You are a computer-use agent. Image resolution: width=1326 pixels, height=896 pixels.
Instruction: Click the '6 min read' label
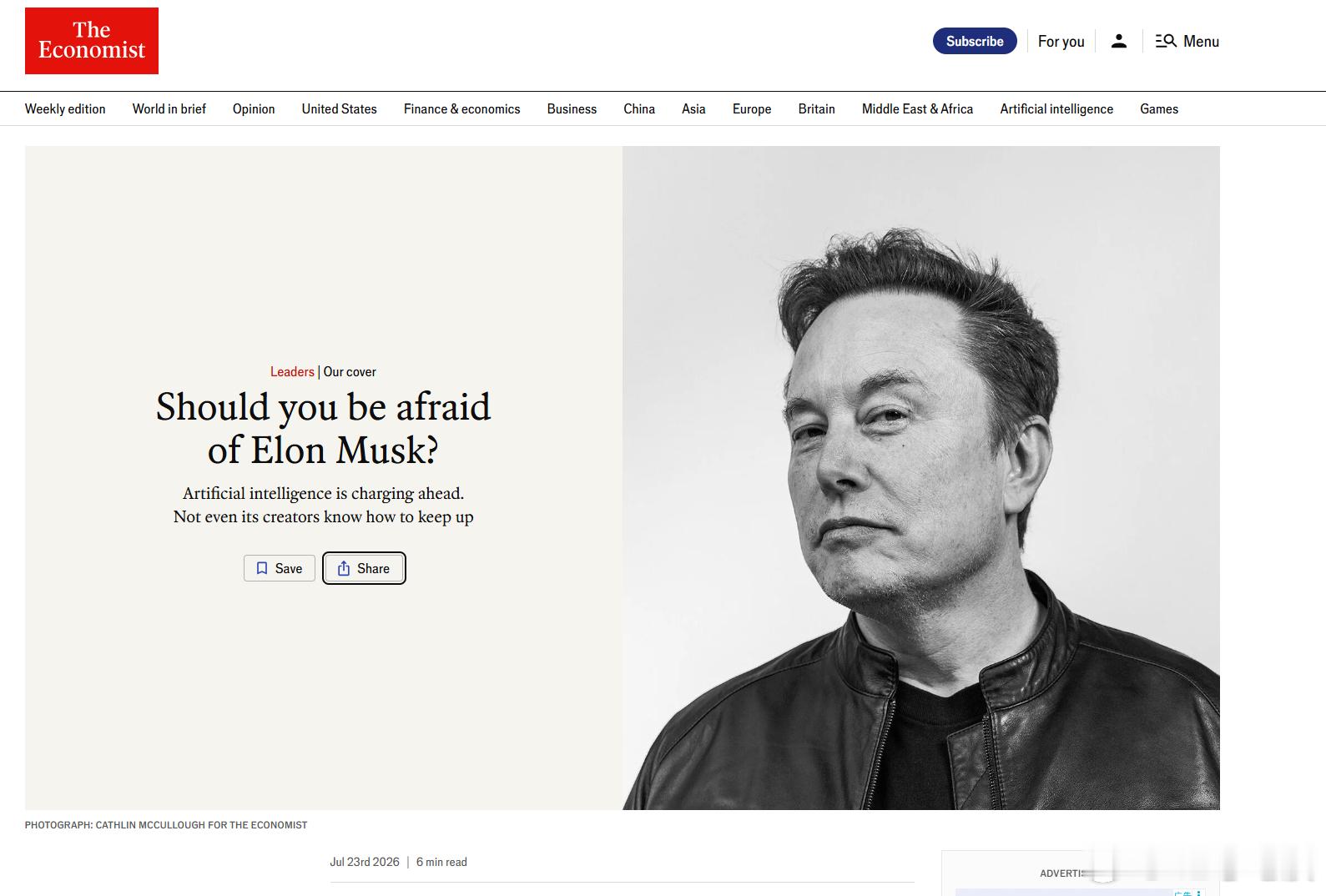coord(441,862)
